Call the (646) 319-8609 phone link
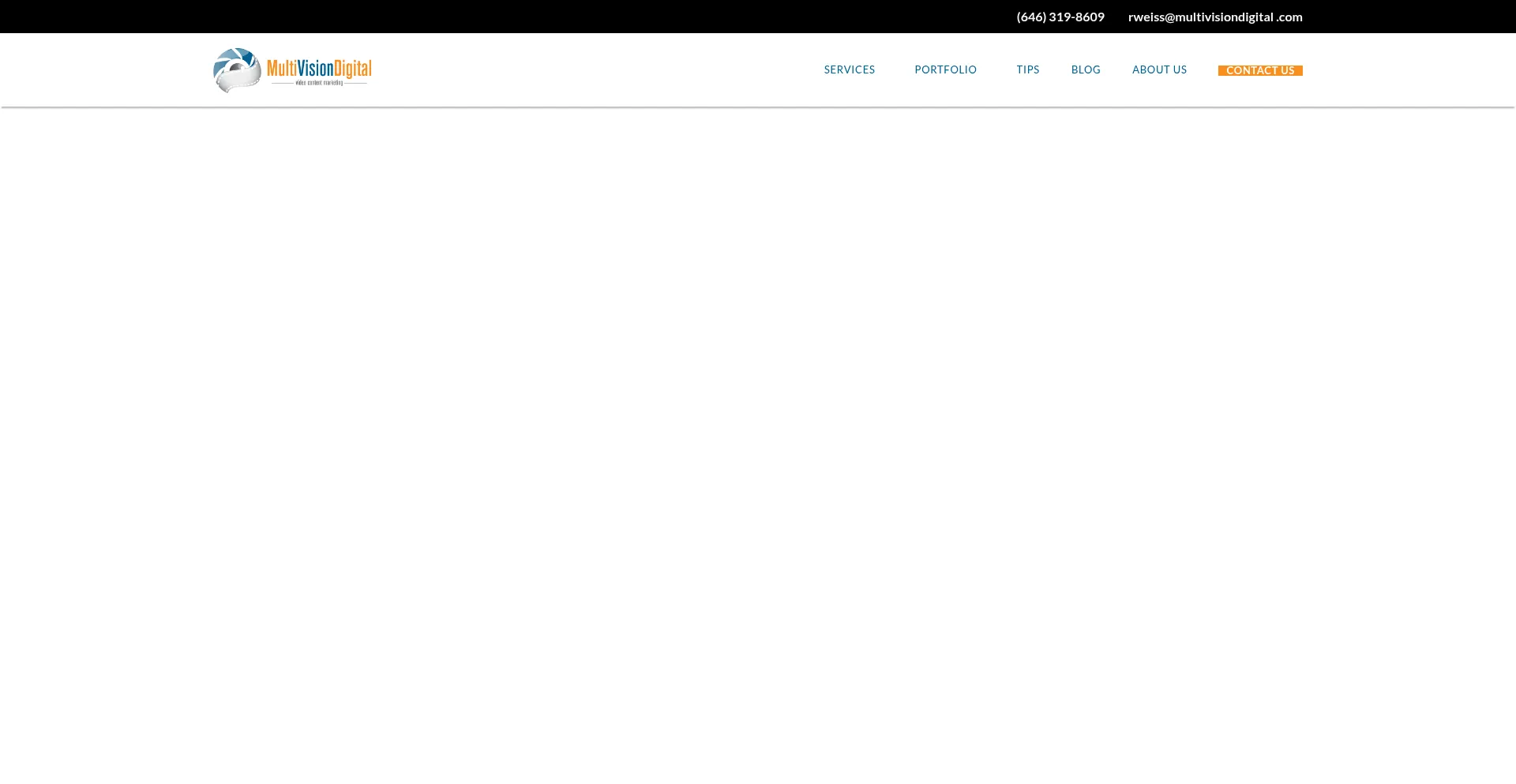The width and height of the screenshot is (1516, 784). click(1060, 17)
